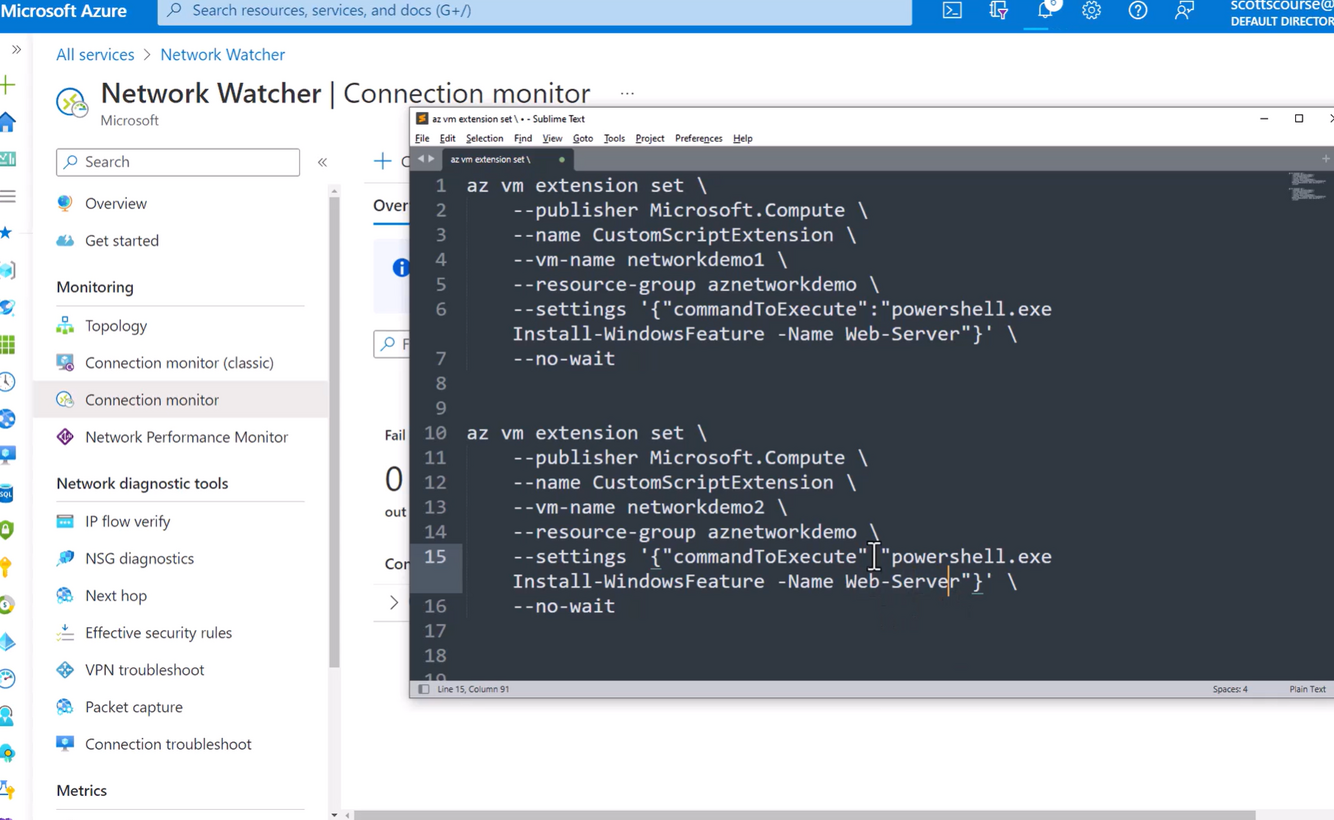Open the ellipsis more options beside page title

point(627,93)
